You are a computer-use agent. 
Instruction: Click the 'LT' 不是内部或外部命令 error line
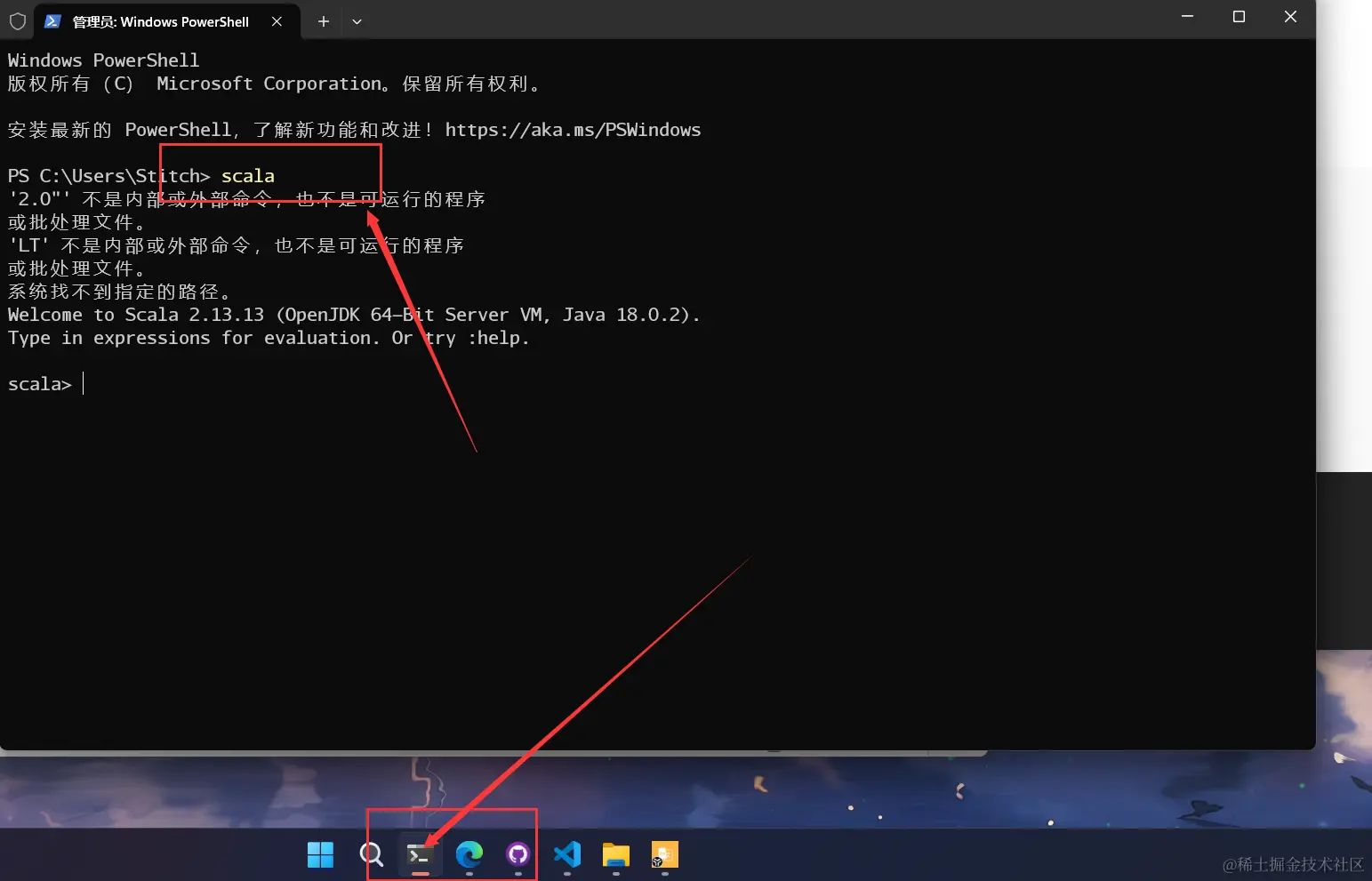pyautogui.click(x=236, y=245)
